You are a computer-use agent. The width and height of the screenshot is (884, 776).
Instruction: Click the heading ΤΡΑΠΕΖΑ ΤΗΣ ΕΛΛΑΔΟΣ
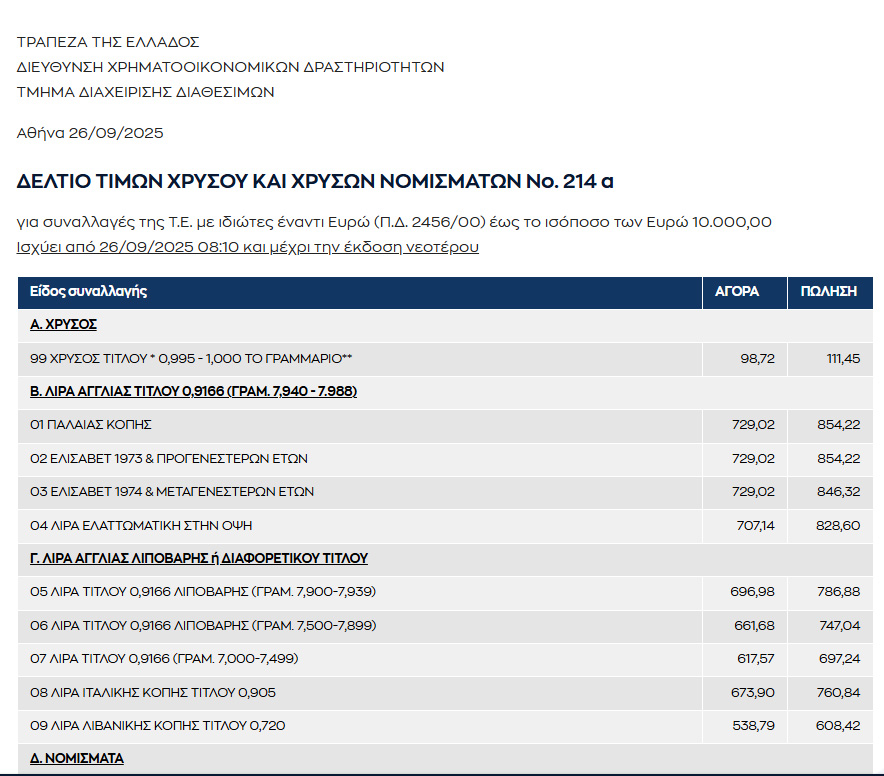click(108, 42)
